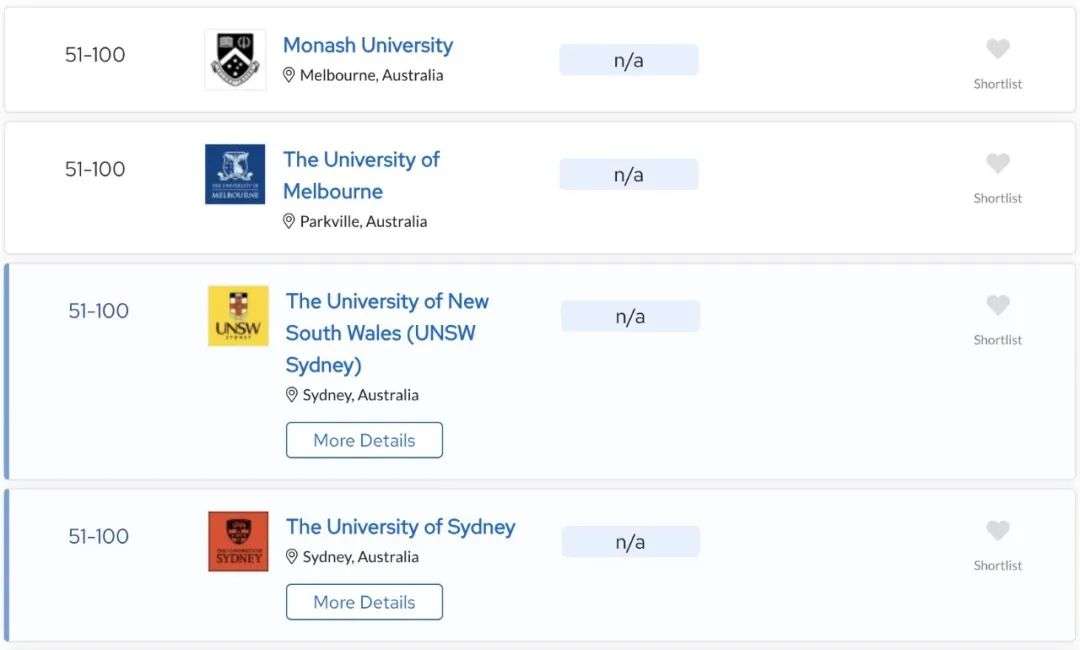
Task: Click the University of Melbourne blue logo
Action: [x=235, y=174]
